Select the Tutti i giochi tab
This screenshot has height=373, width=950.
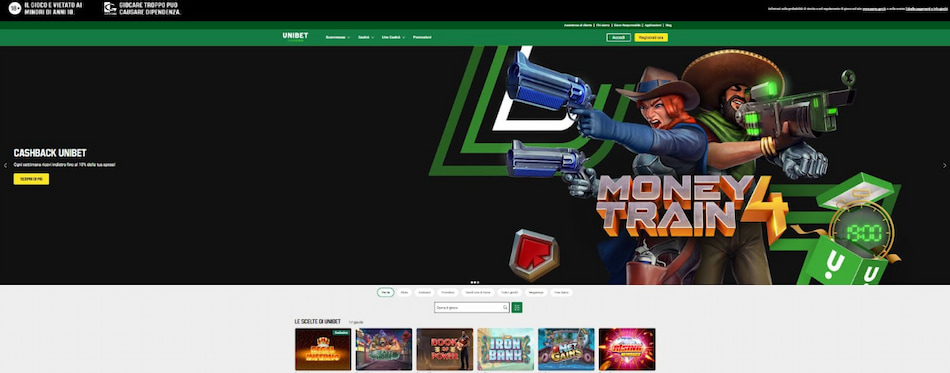tap(510, 292)
